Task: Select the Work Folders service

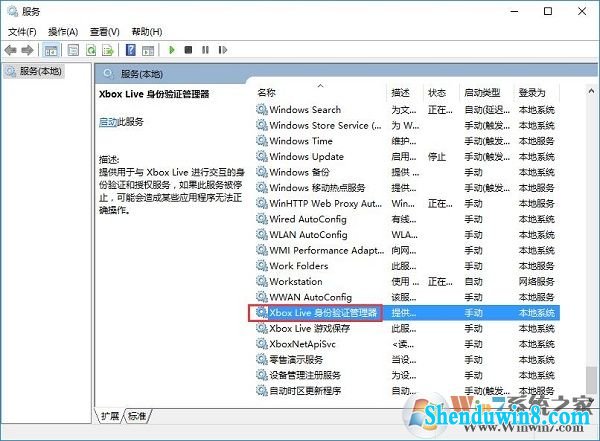Action: point(408,266)
